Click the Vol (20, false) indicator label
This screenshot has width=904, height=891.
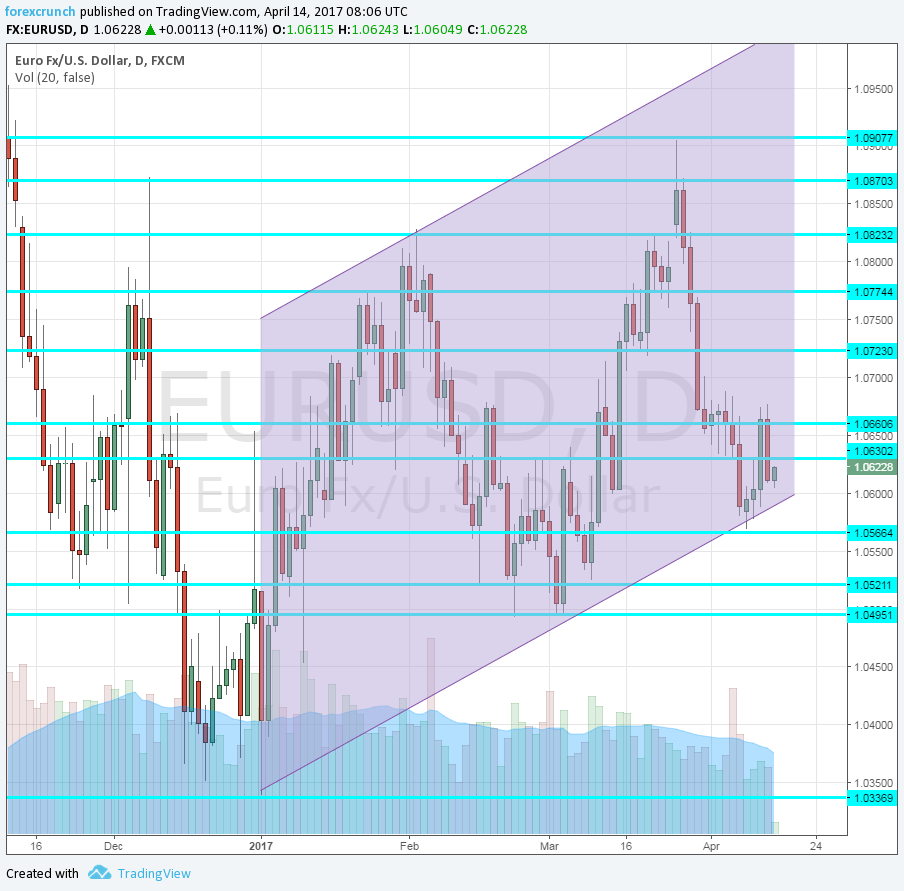click(55, 78)
